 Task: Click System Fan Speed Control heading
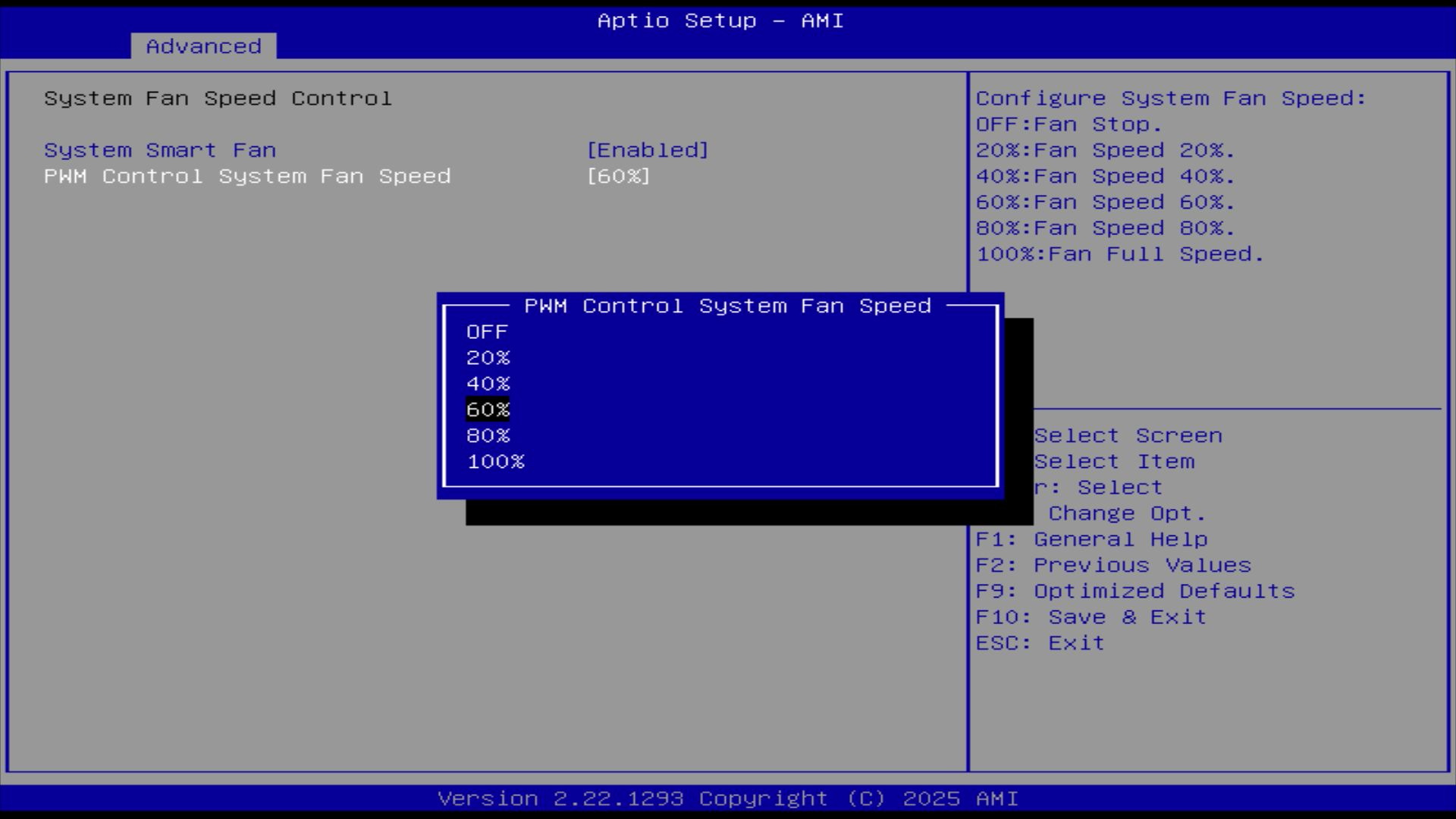(x=218, y=99)
